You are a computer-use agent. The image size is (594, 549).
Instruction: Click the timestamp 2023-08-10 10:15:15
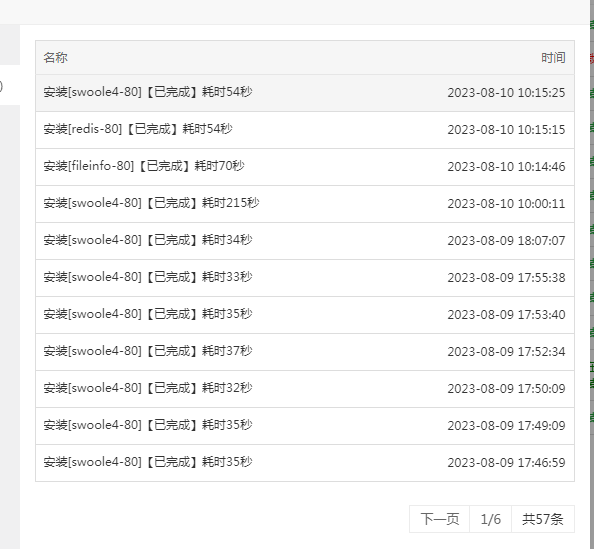pos(506,130)
